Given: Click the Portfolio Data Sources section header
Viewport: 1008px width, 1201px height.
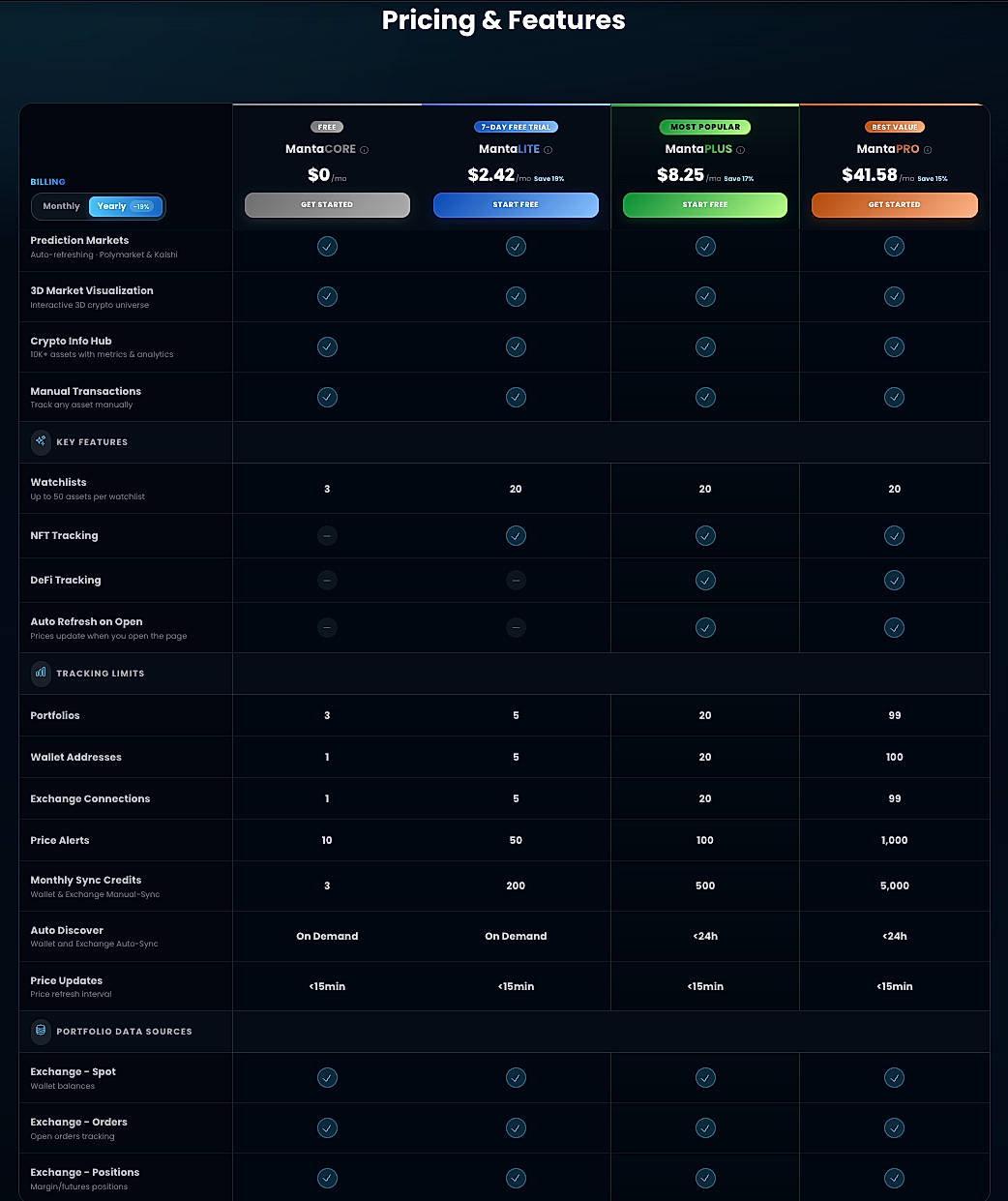Looking at the screenshot, I should 124,1032.
